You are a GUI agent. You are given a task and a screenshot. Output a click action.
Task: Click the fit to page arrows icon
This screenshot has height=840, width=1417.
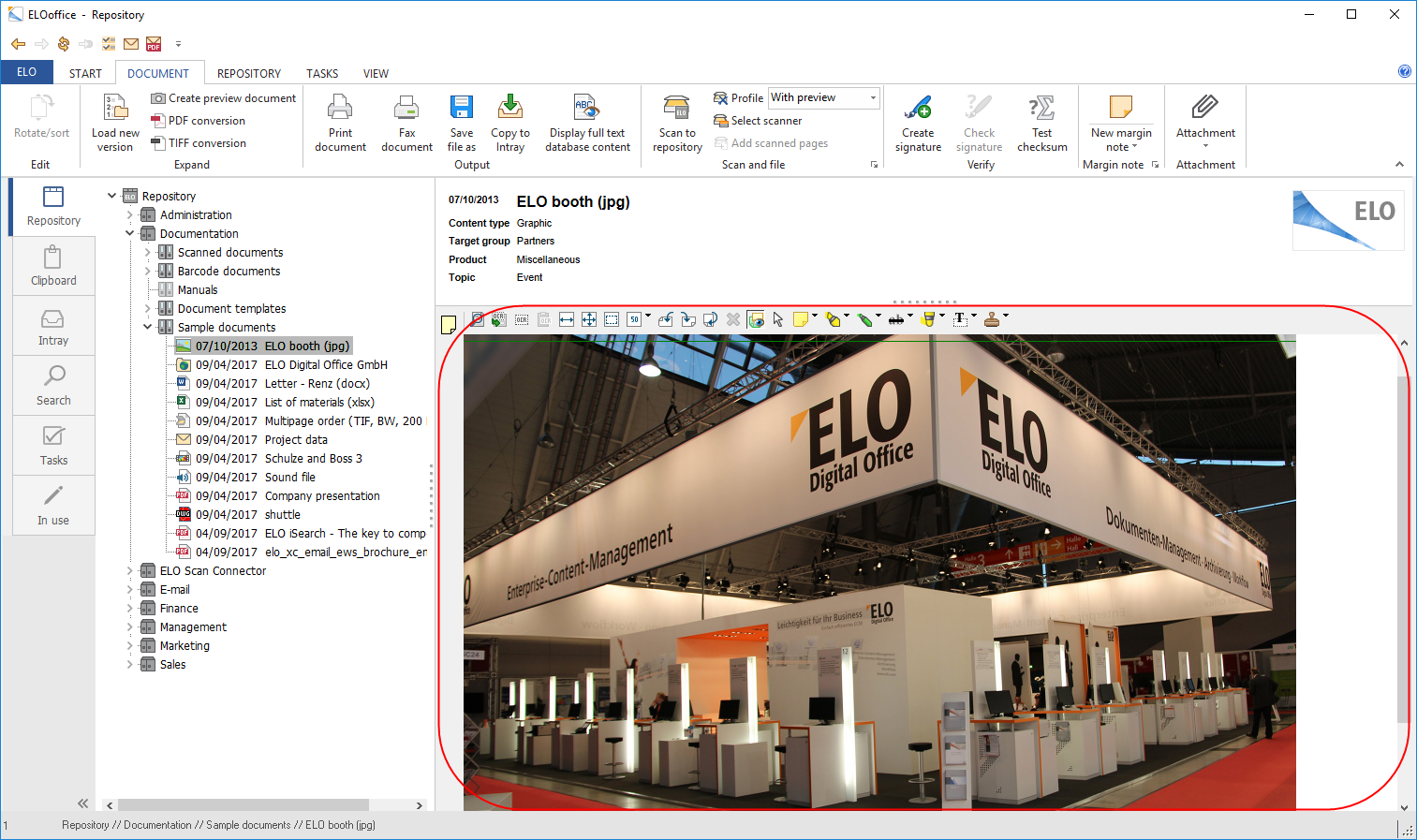click(x=589, y=319)
